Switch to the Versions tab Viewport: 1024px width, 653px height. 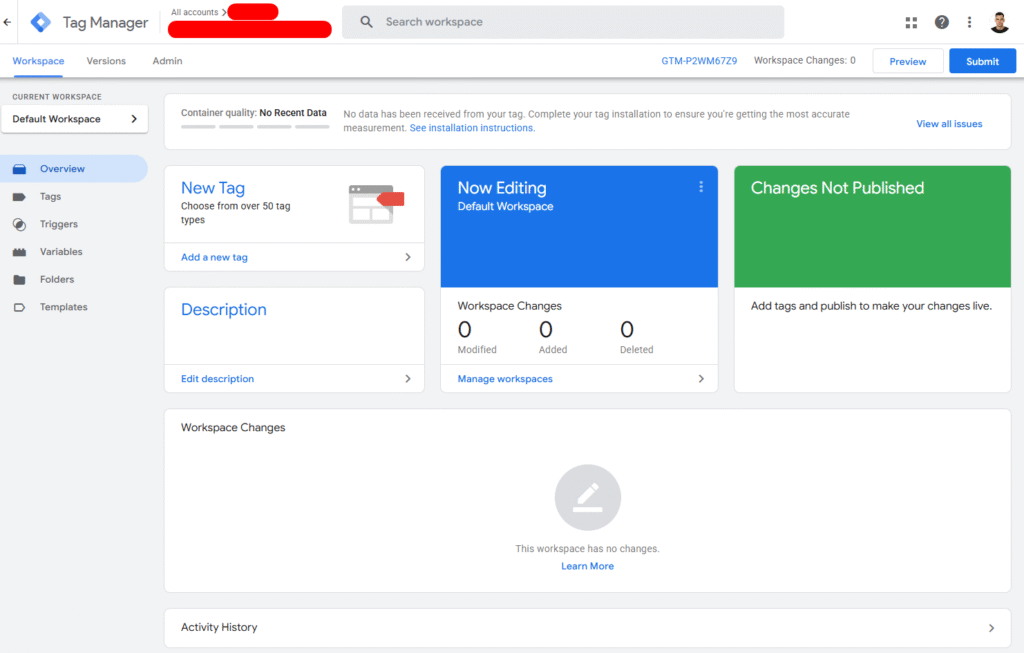click(105, 61)
